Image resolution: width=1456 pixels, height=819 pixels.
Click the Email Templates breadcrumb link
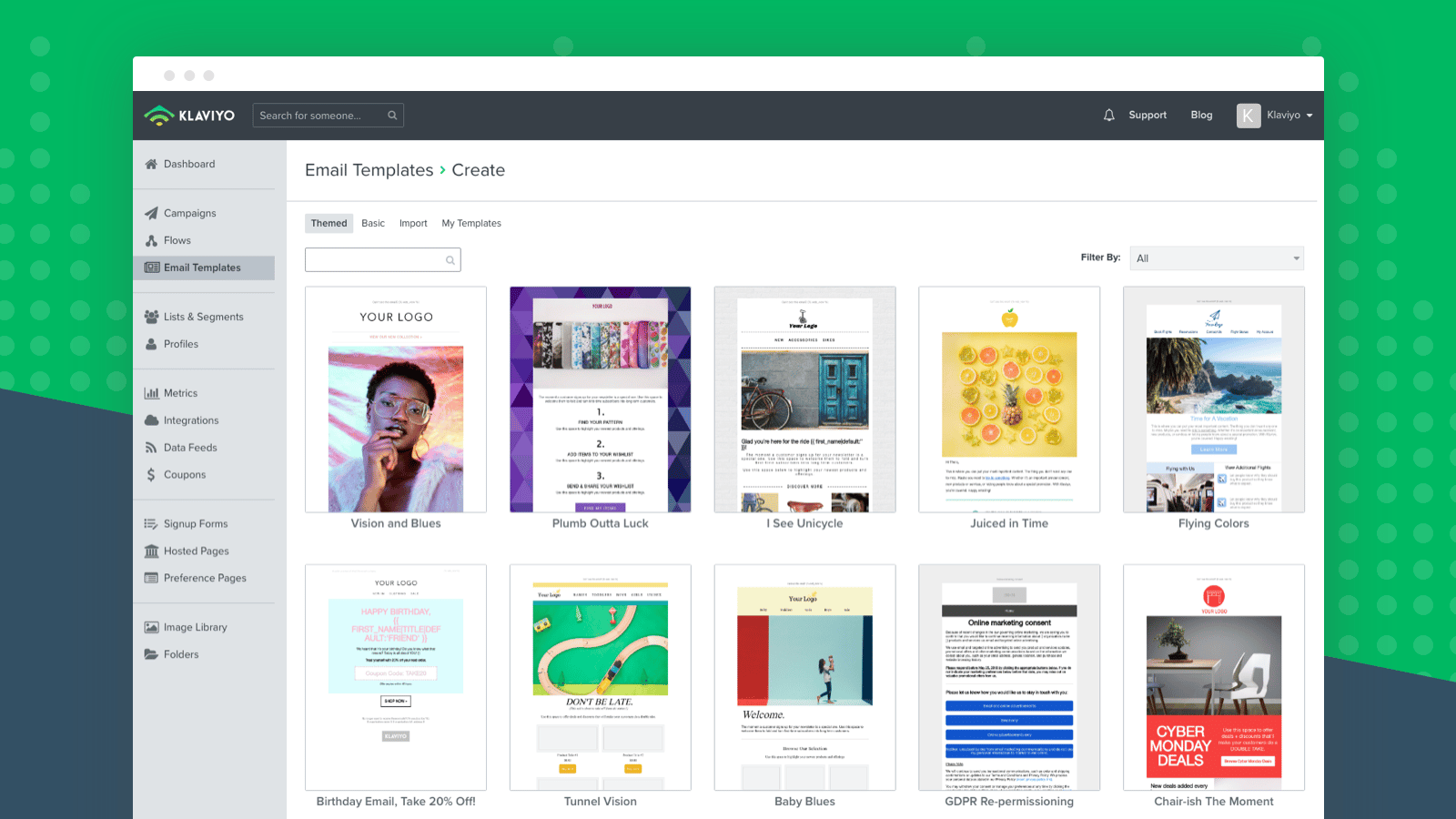[x=369, y=170]
